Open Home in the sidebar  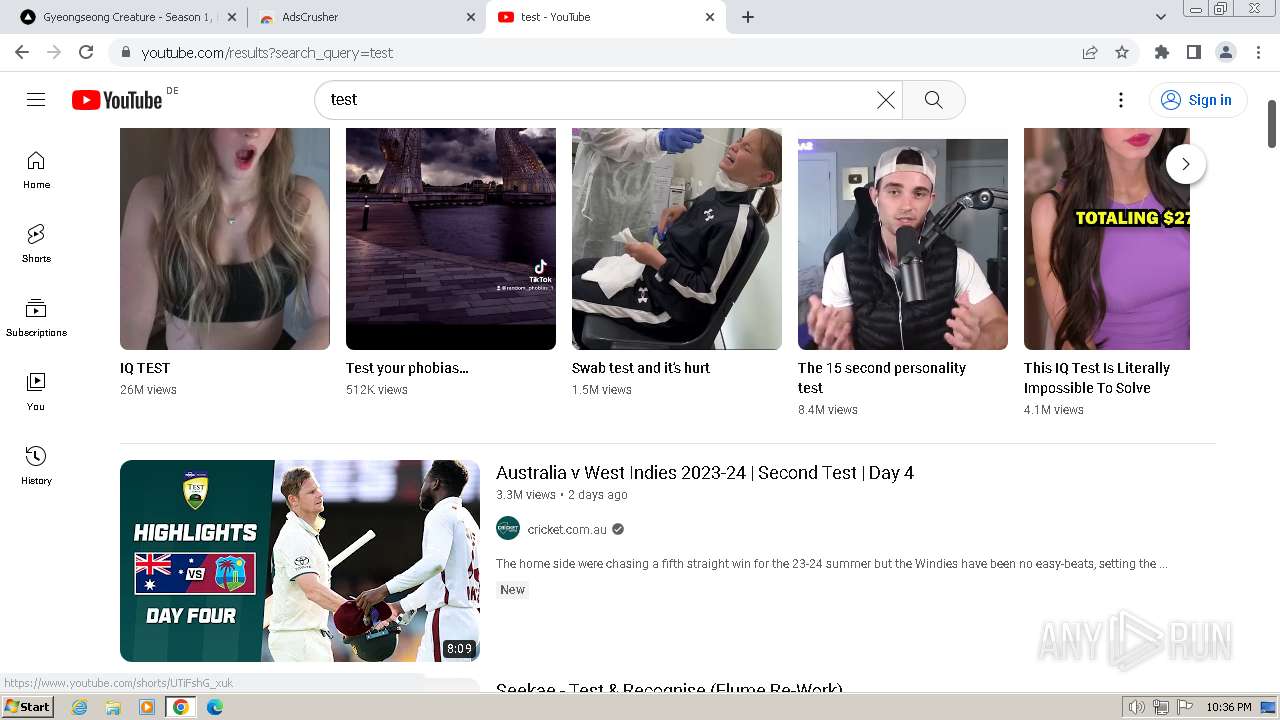(x=36, y=170)
